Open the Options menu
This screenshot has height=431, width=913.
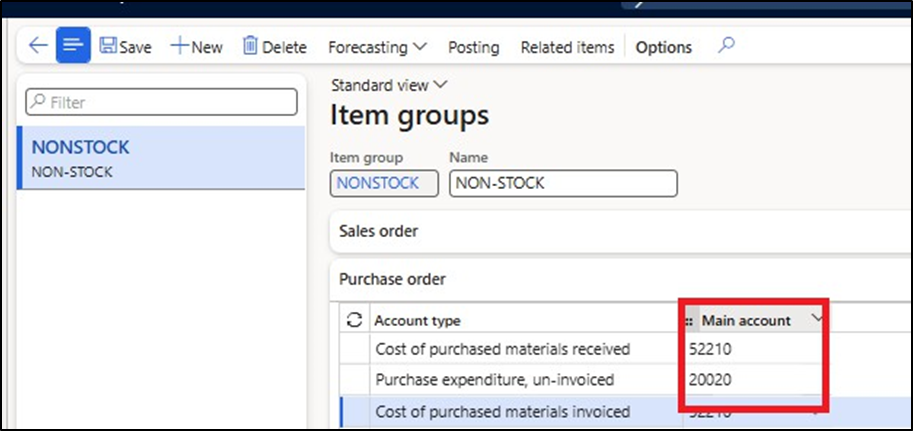(x=663, y=47)
